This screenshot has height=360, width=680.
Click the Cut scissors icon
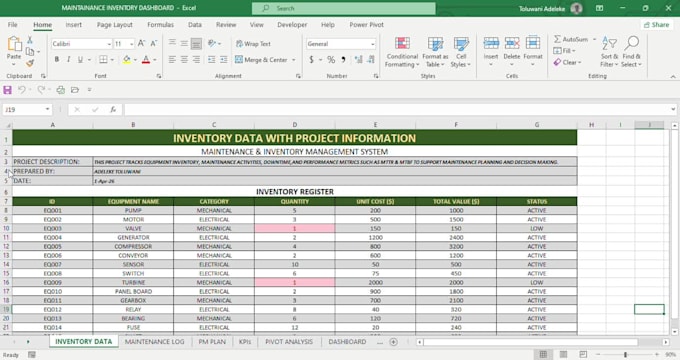point(30,40)
